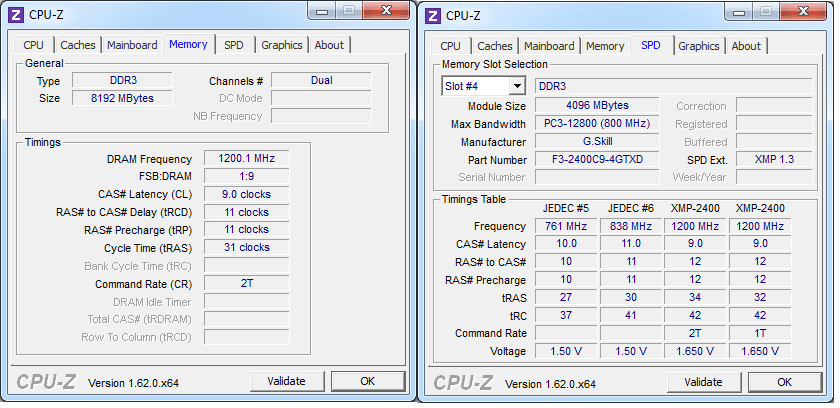Open SPD tab in left window
The image size is (840, 408).
click(234, 45)
